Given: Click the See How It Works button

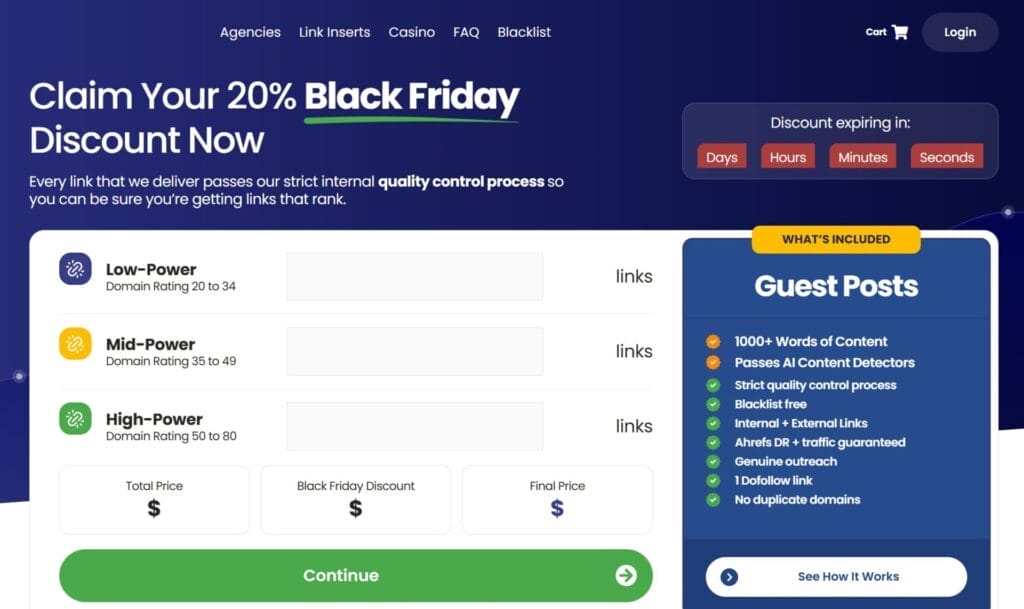Looking at the screenshot, I should pyautogui.click(x=836, y=577).
